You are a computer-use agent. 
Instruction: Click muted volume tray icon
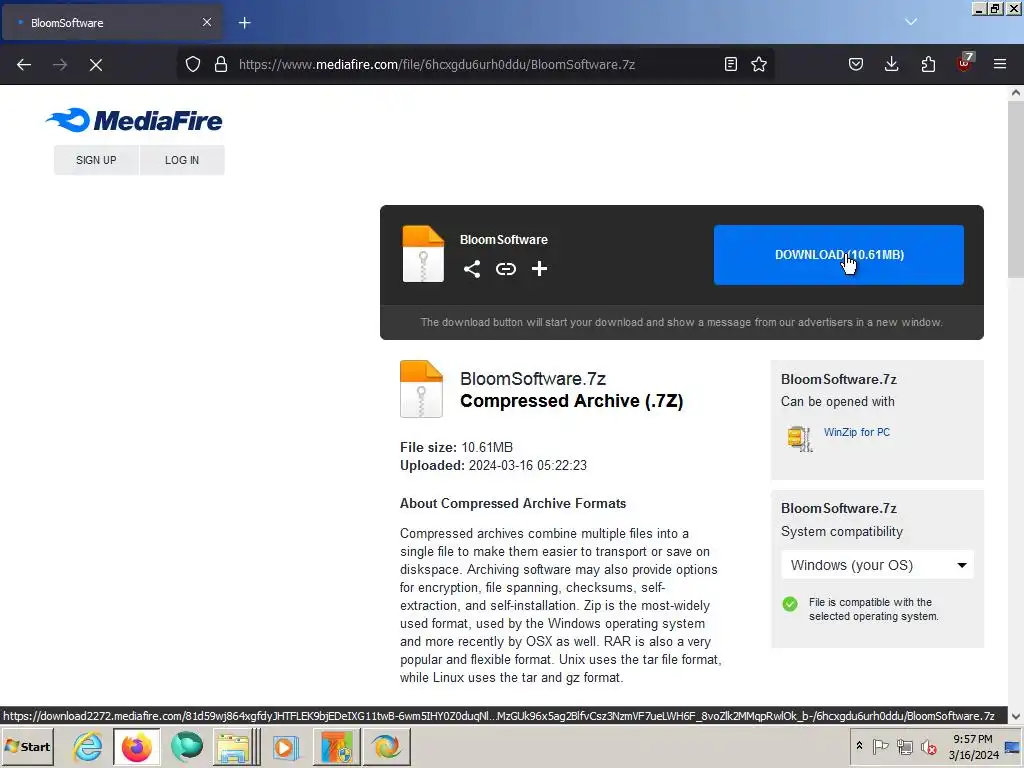(x=928, y=746)
